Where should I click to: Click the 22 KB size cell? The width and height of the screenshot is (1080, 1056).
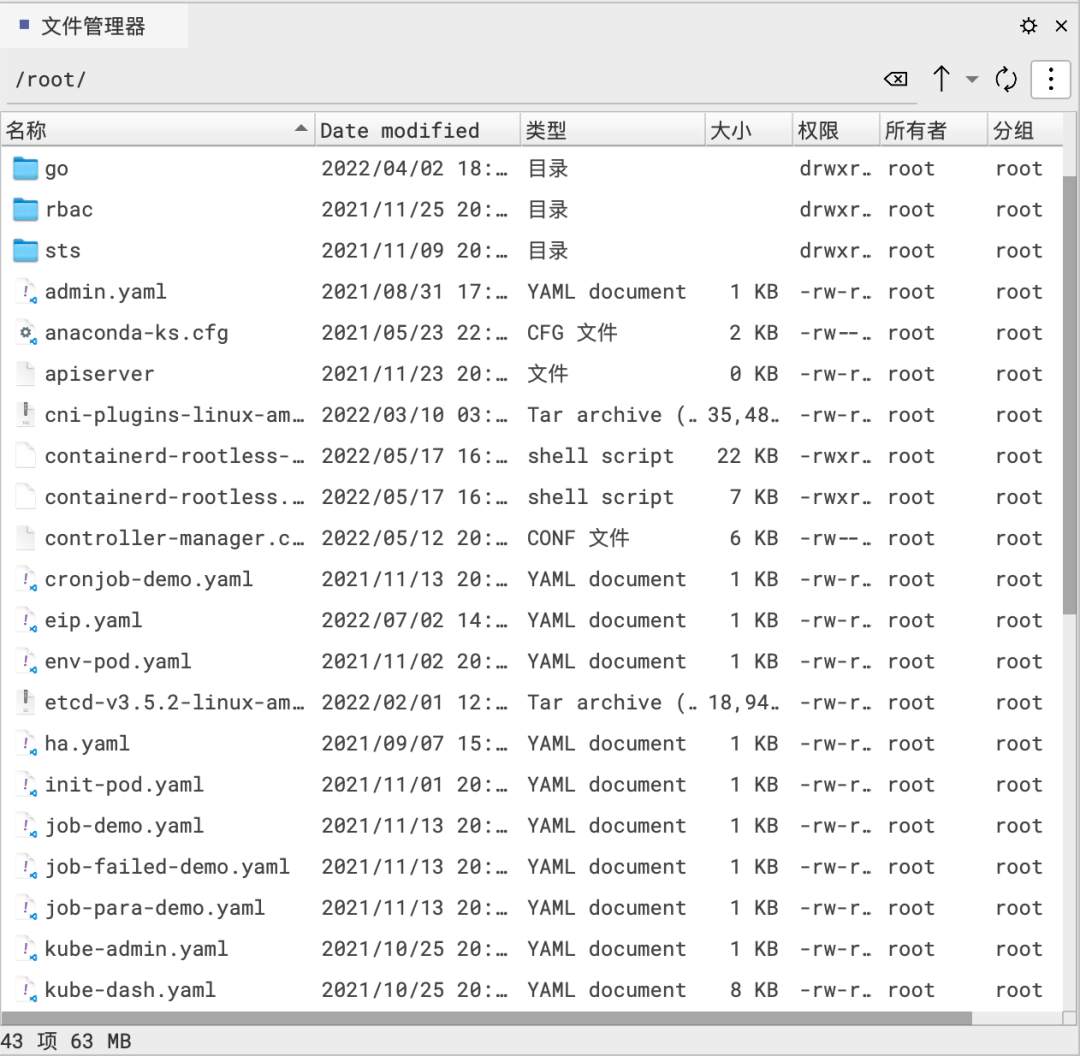pyautogui.click(x=747, y=456)
